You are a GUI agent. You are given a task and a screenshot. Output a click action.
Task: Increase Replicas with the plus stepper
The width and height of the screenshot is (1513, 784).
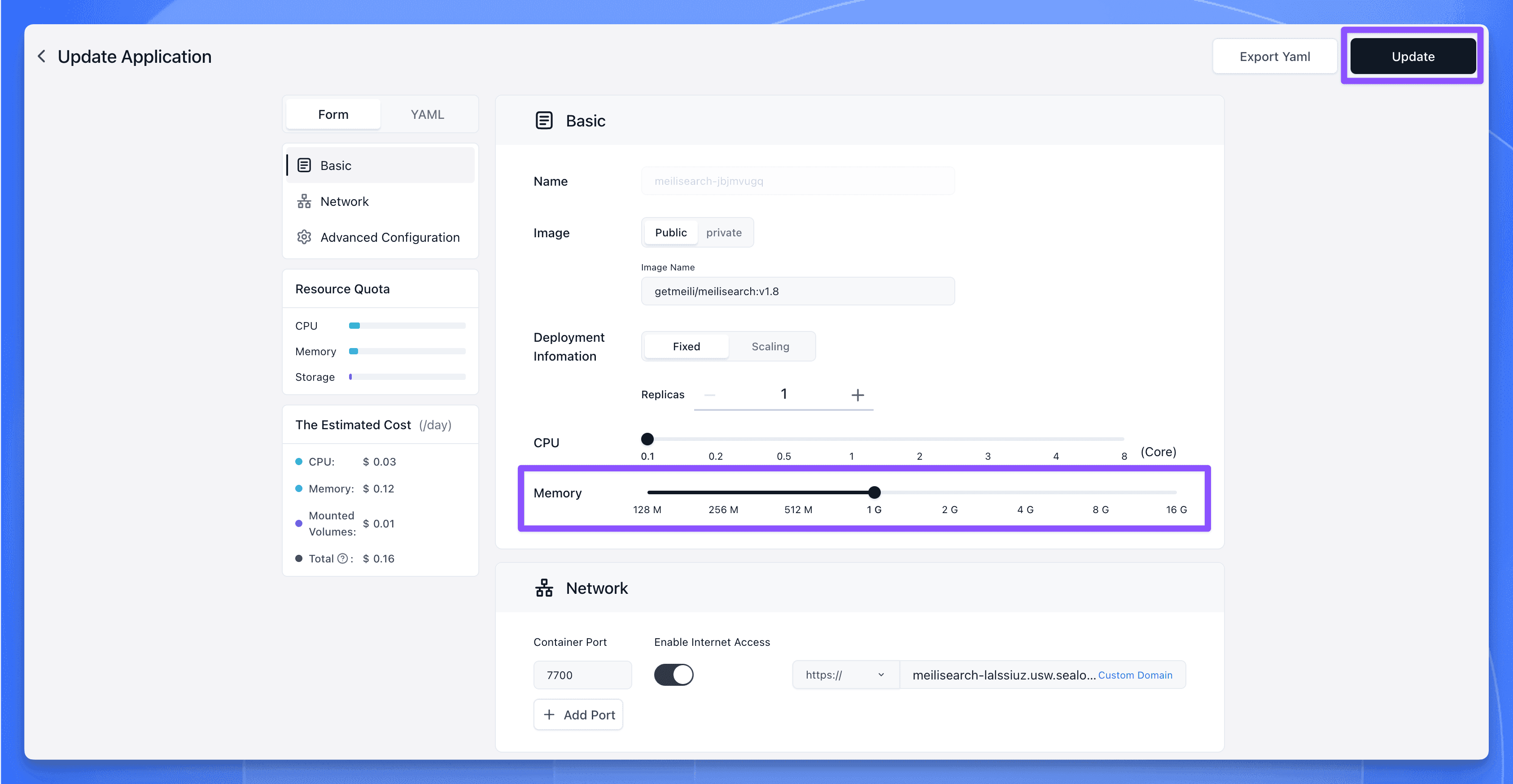pos(857,394)
